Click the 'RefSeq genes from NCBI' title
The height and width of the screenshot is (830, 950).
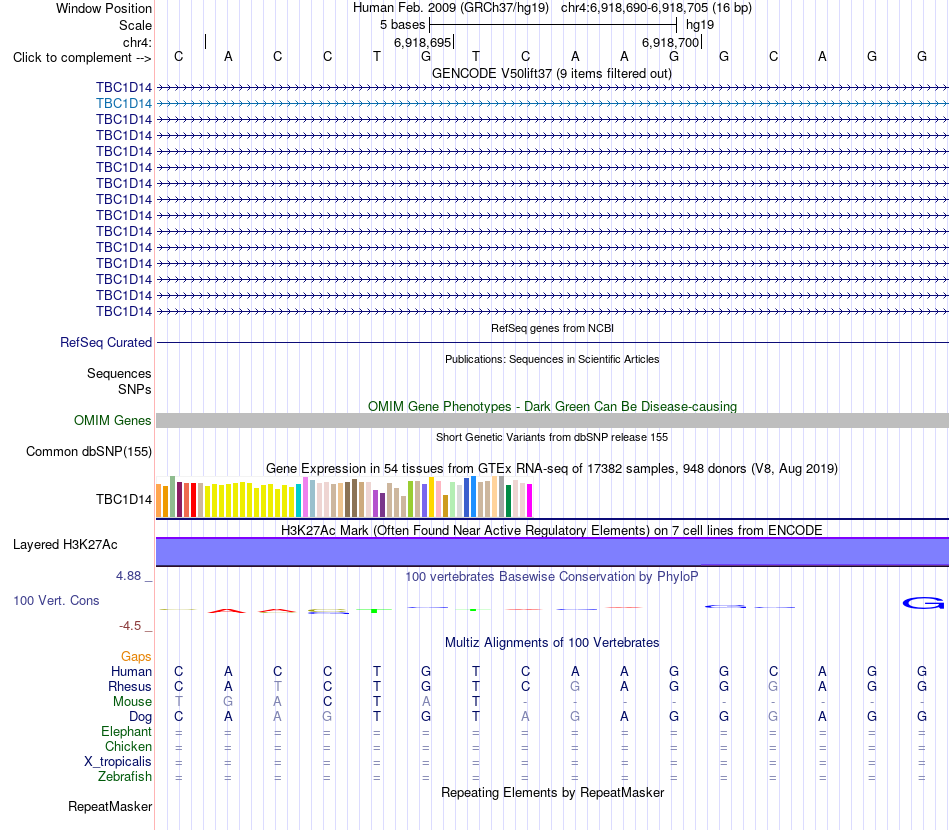[552, 328]
